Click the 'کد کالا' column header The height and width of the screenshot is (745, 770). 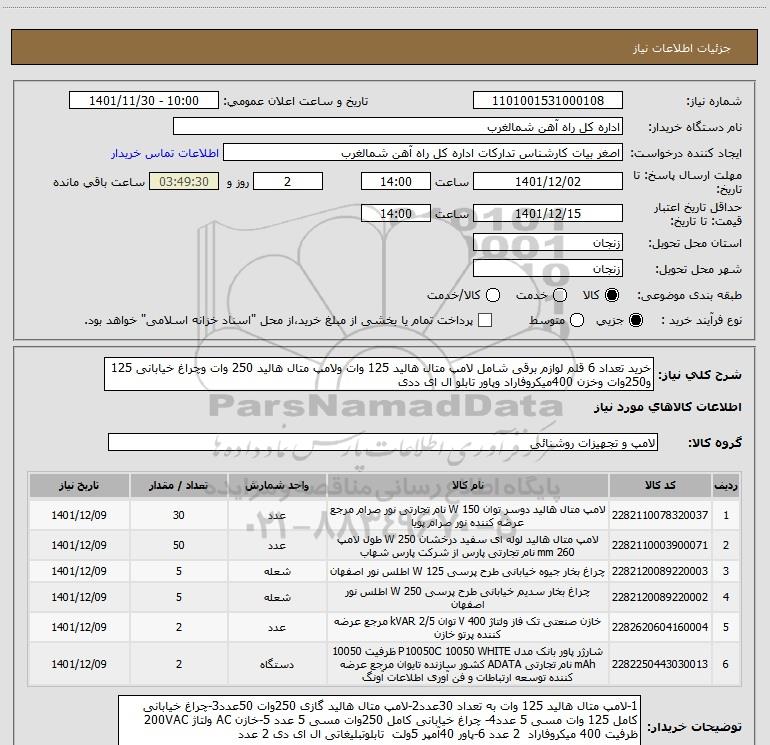pos(660,485)
